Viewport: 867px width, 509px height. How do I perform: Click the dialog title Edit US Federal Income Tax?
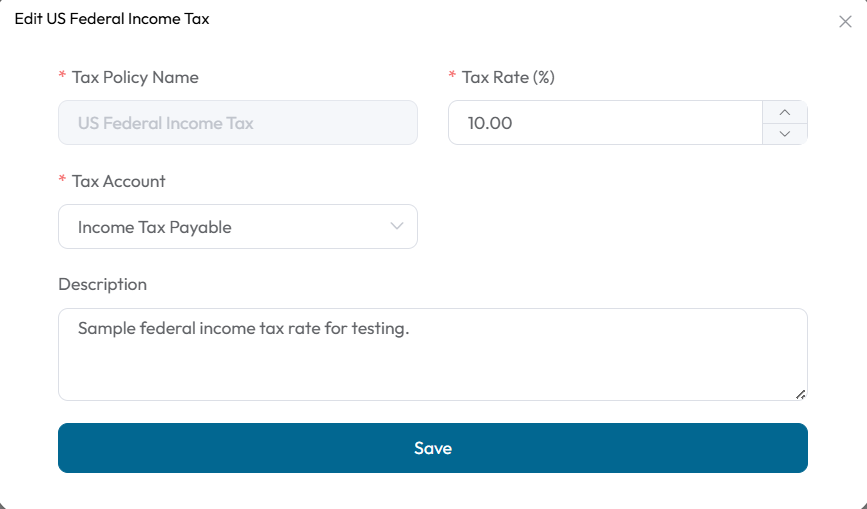tap(112, 19)
